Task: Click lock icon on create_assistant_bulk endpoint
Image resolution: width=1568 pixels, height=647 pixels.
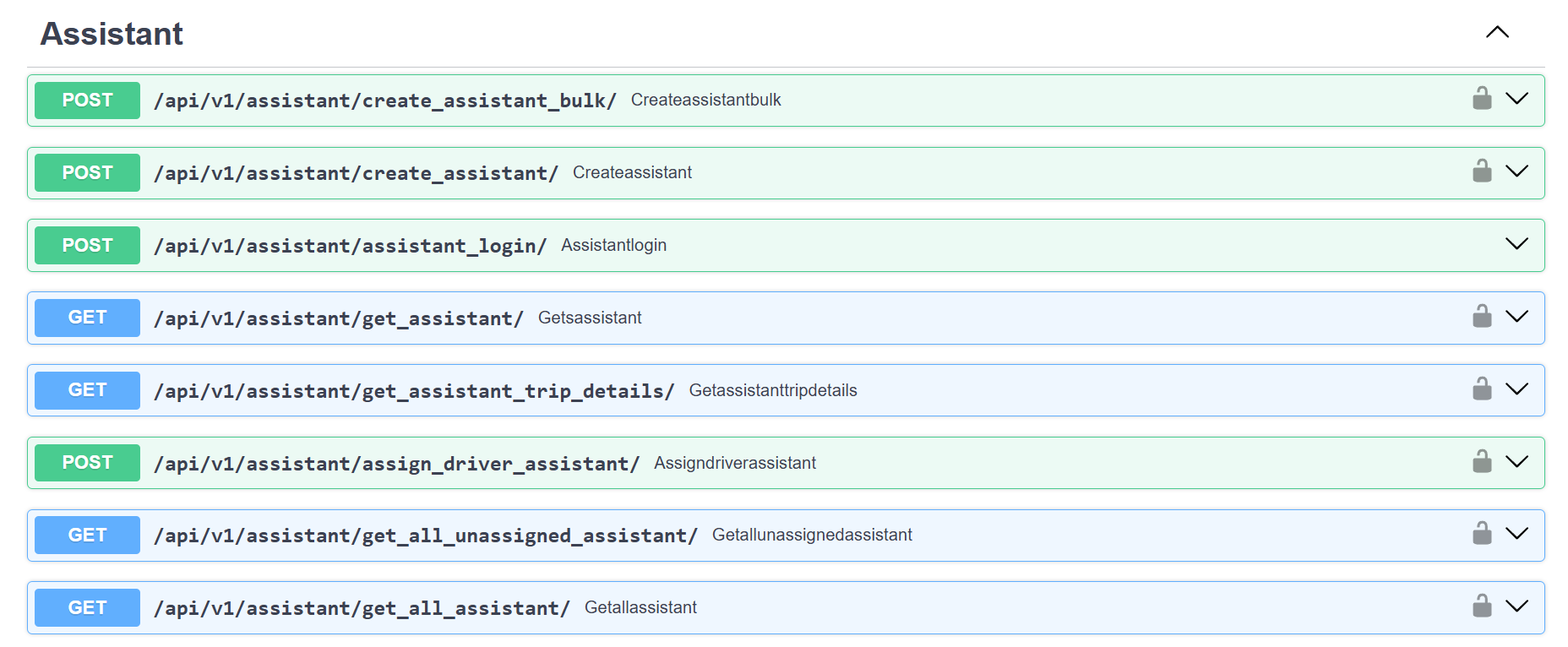Action: click(x=1482, y=99)
